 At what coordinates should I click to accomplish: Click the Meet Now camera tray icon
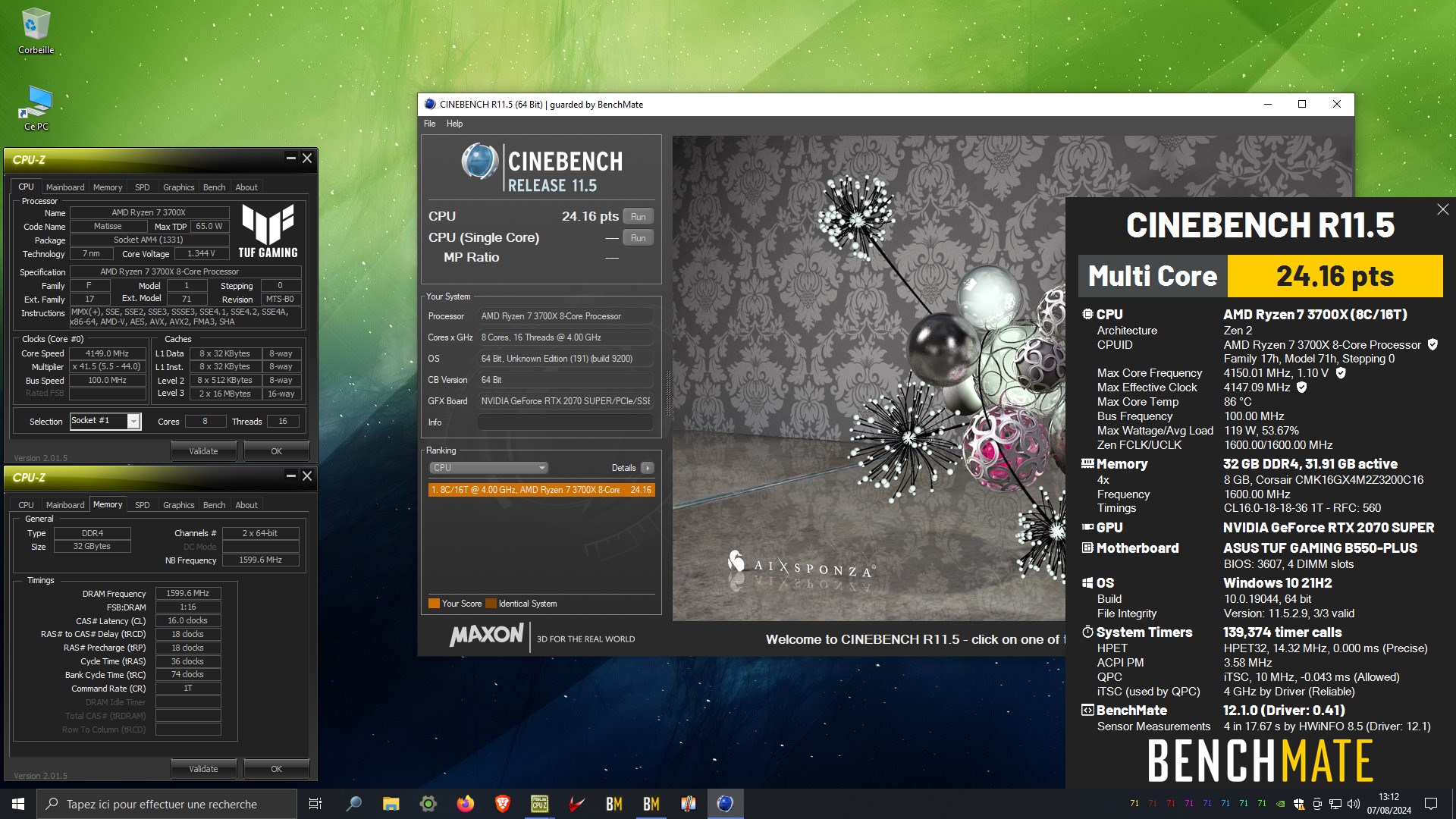tap(1317, 804)
